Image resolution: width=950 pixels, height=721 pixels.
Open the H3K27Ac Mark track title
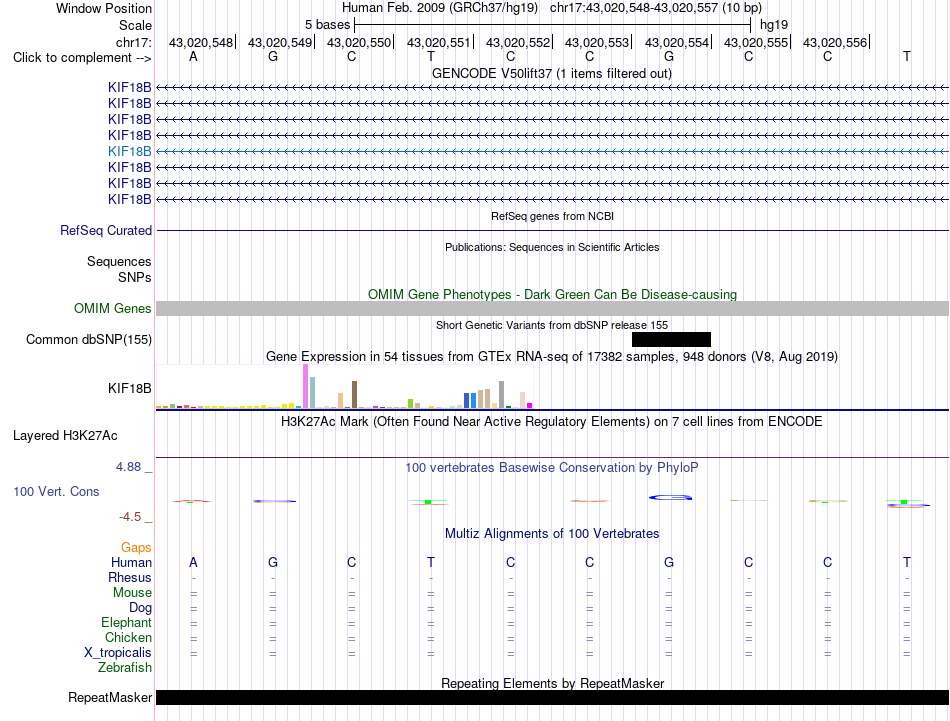coord(551,422)
